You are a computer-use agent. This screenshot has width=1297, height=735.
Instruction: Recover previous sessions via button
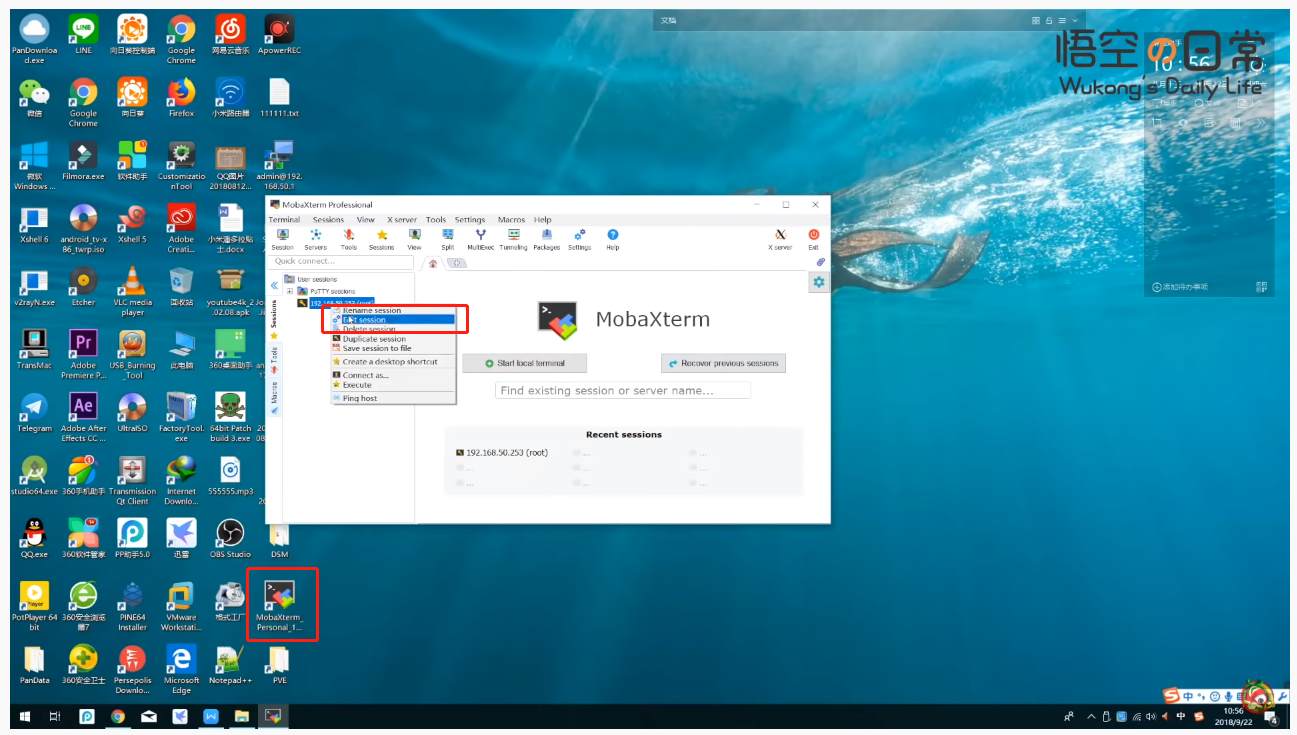[x=723, y=363]
